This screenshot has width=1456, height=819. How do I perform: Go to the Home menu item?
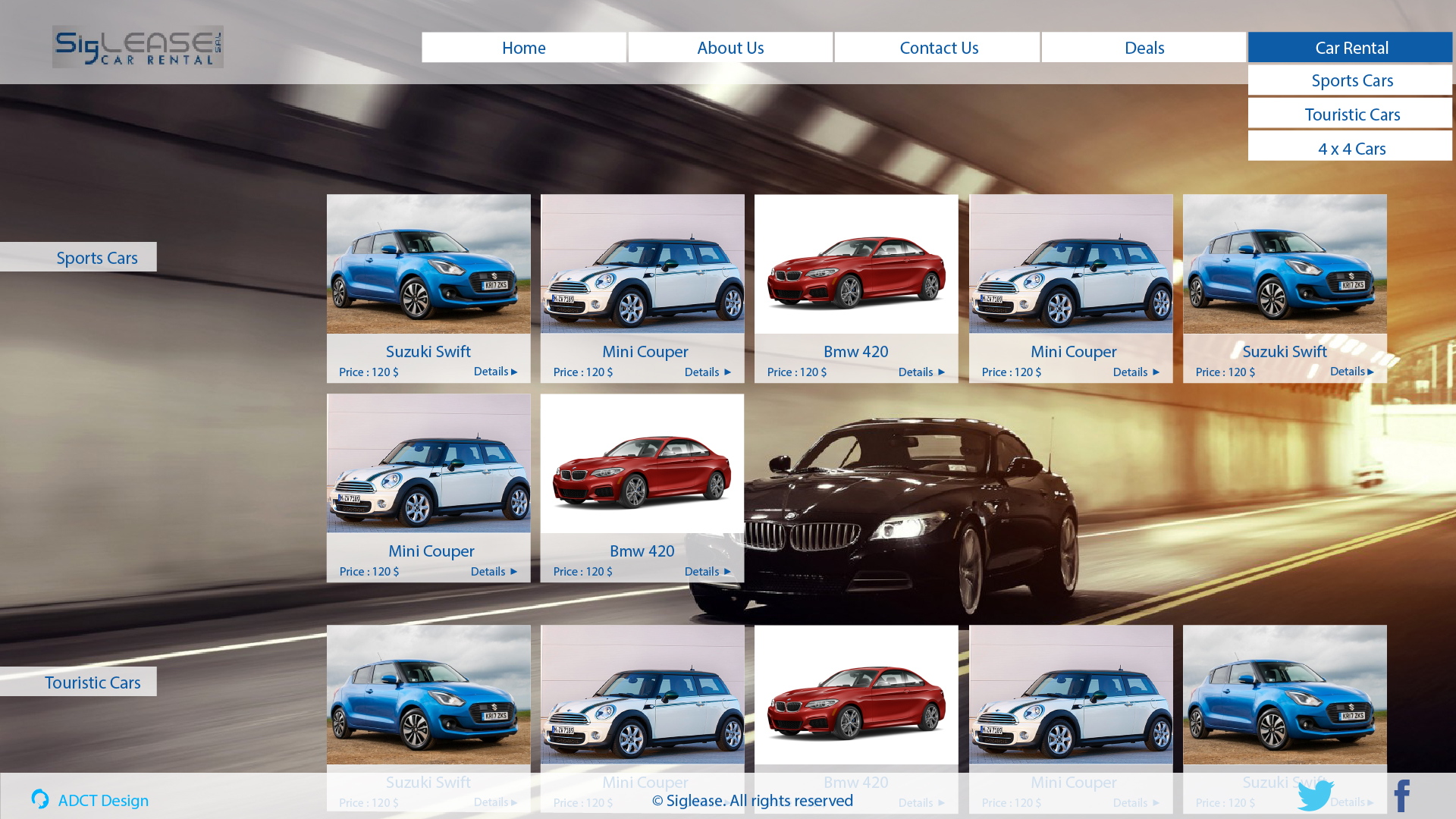coord(523,48)
